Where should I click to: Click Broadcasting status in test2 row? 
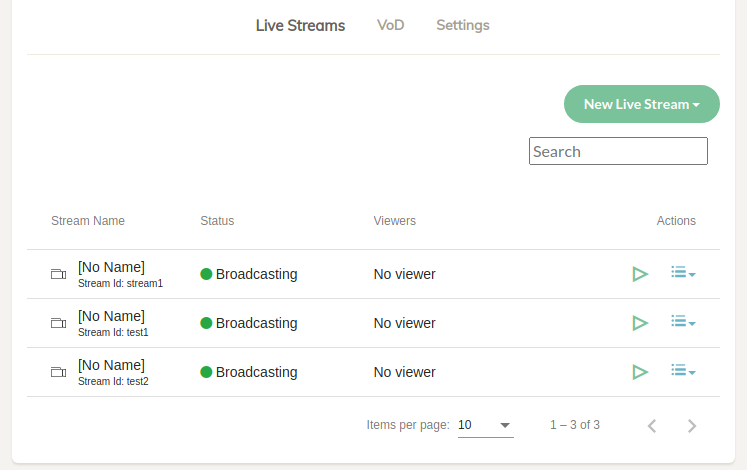click(256, 372)
